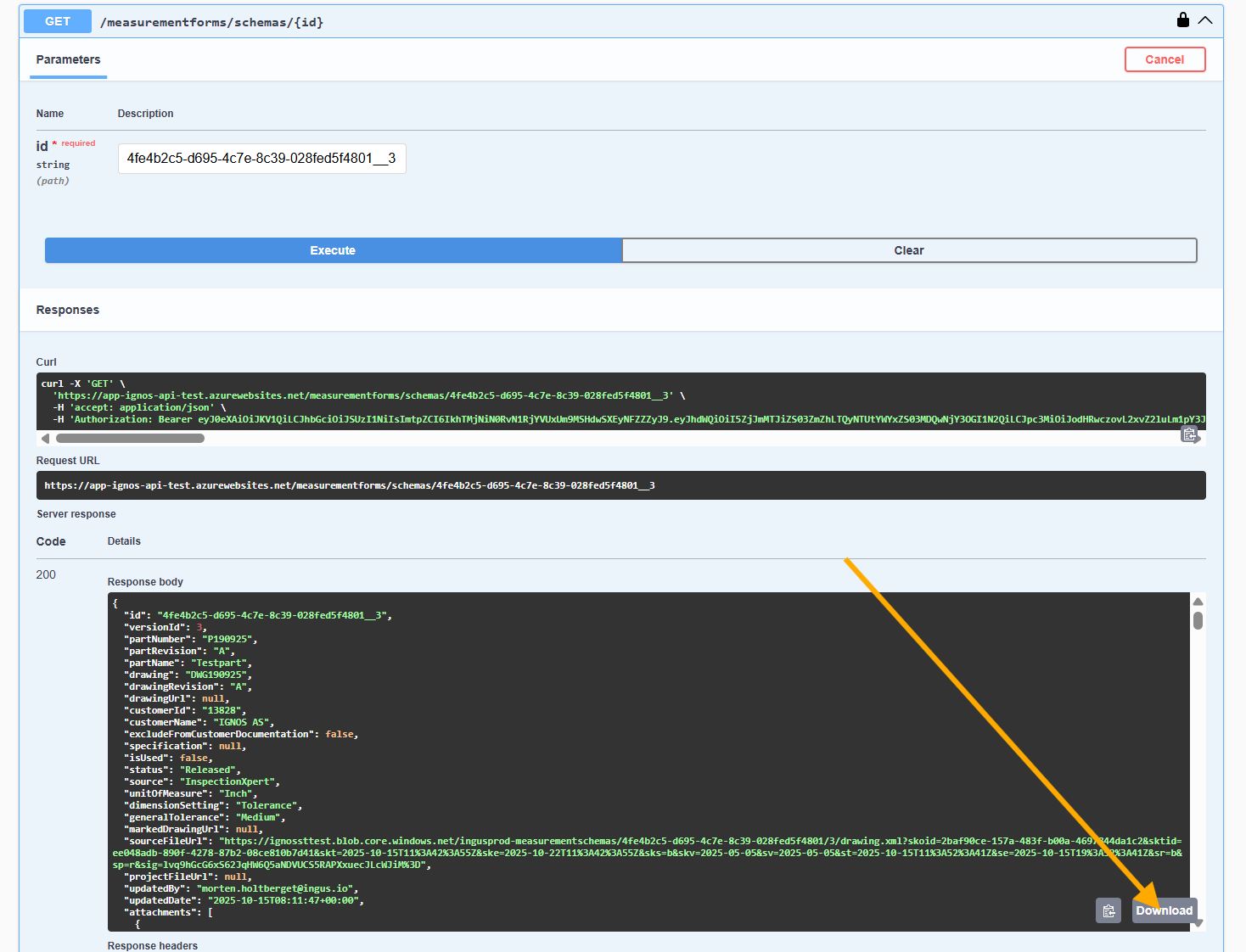
Task: Click the response body vertical scrollbar
Action: coord(1198,621)
